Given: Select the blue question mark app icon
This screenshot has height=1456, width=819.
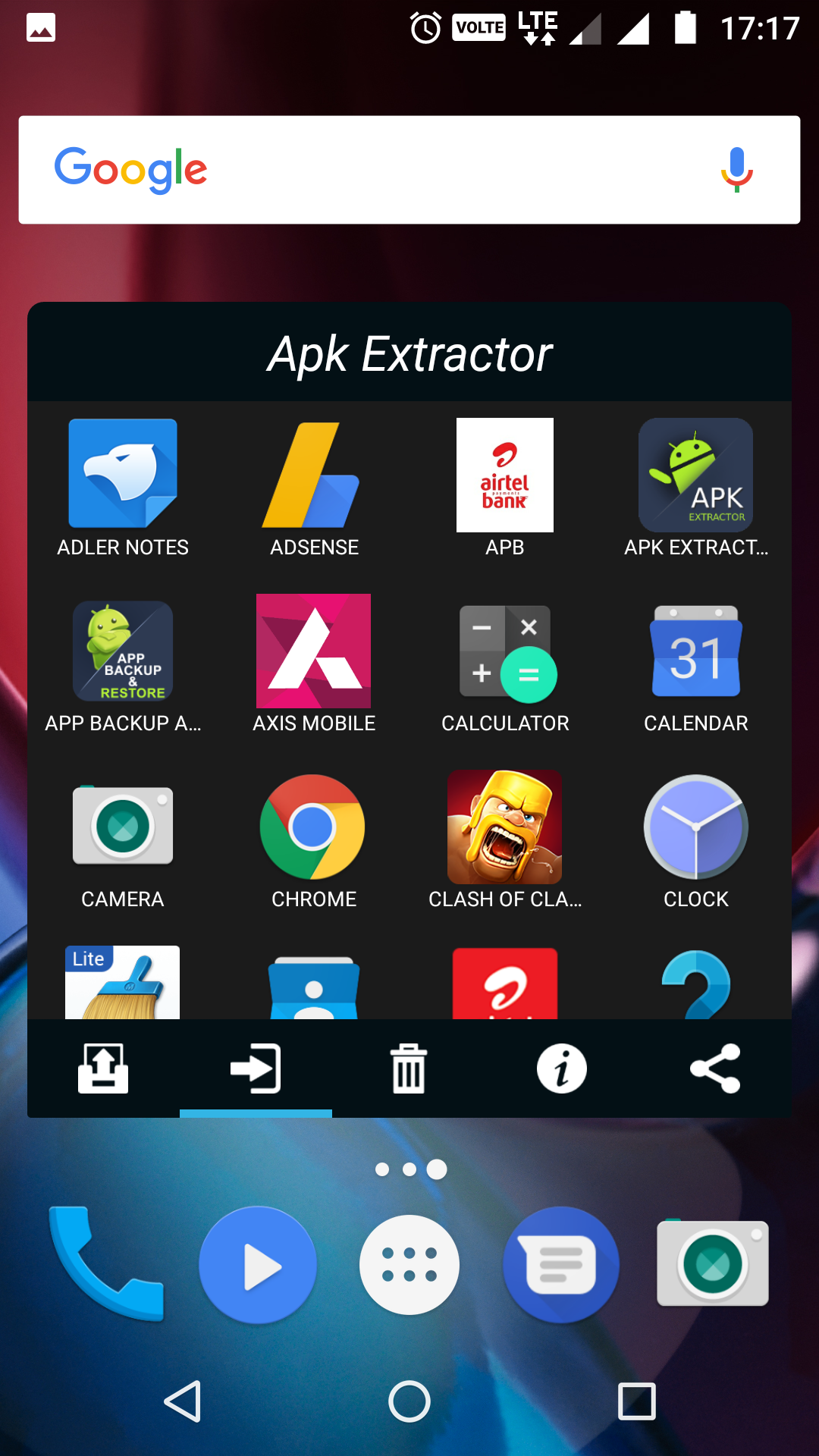Looking at the screenshot, I should click(x=696, y=984).
